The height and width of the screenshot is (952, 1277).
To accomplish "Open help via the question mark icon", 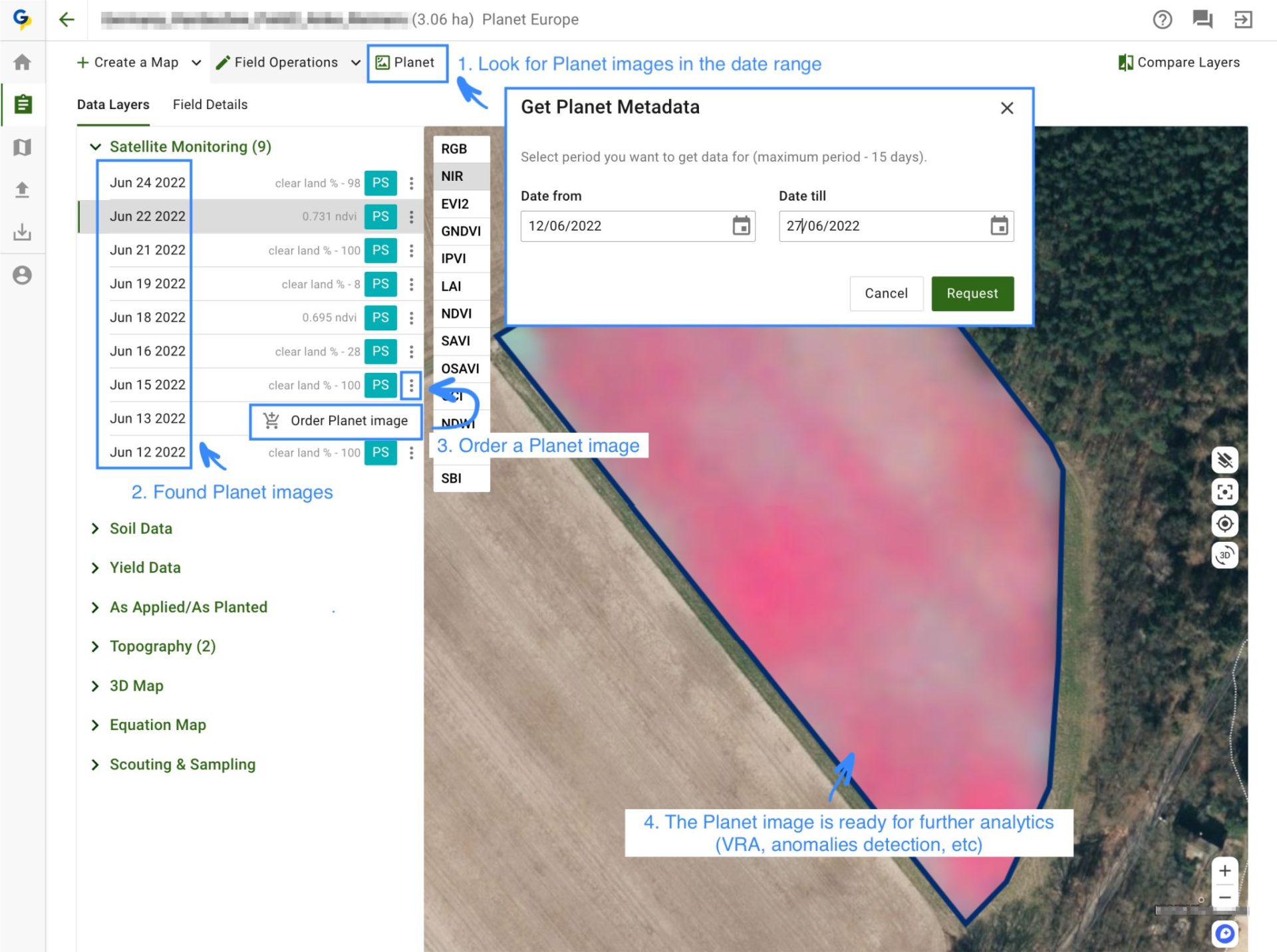I will pyautogui.click(x=1163, y=20).
